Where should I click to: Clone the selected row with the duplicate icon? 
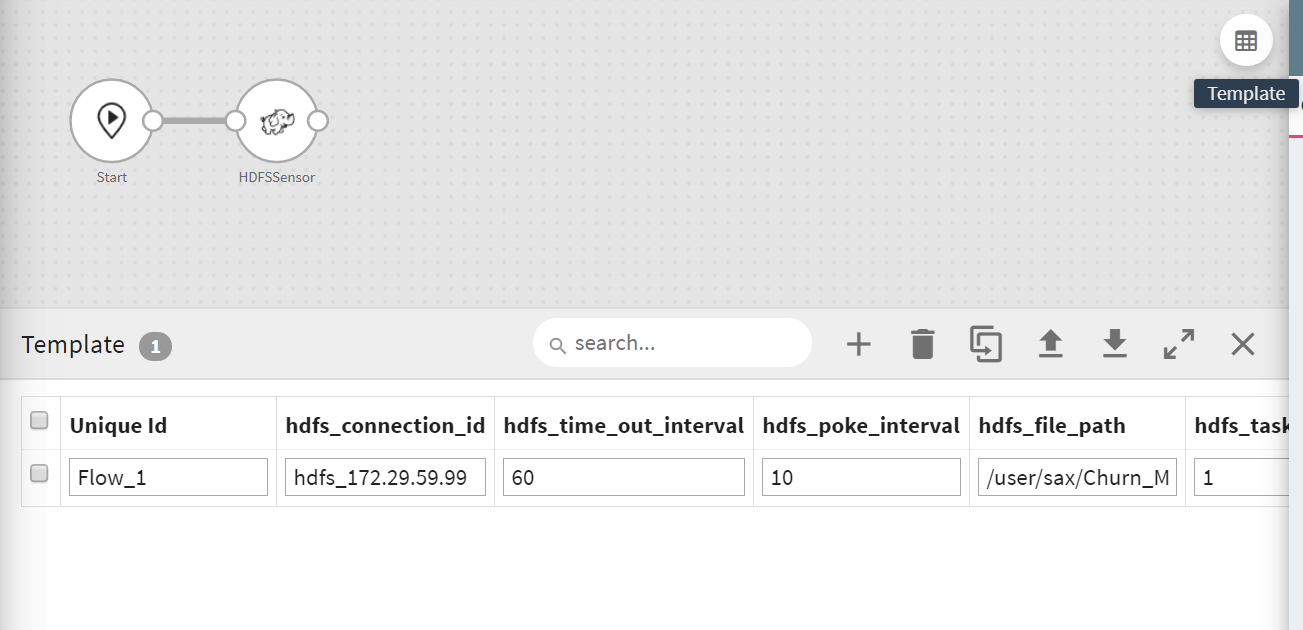tap(986, 345)
